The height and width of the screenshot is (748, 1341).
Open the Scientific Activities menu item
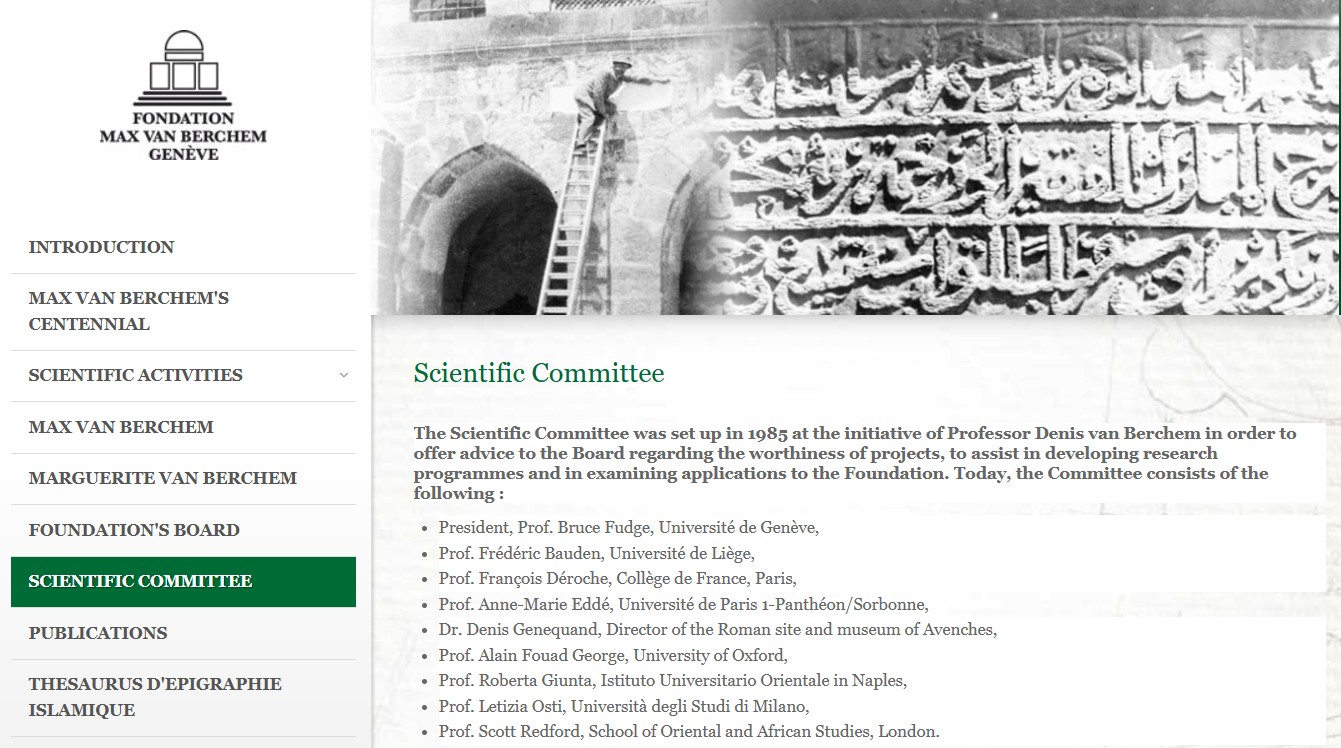pos(135,376)
